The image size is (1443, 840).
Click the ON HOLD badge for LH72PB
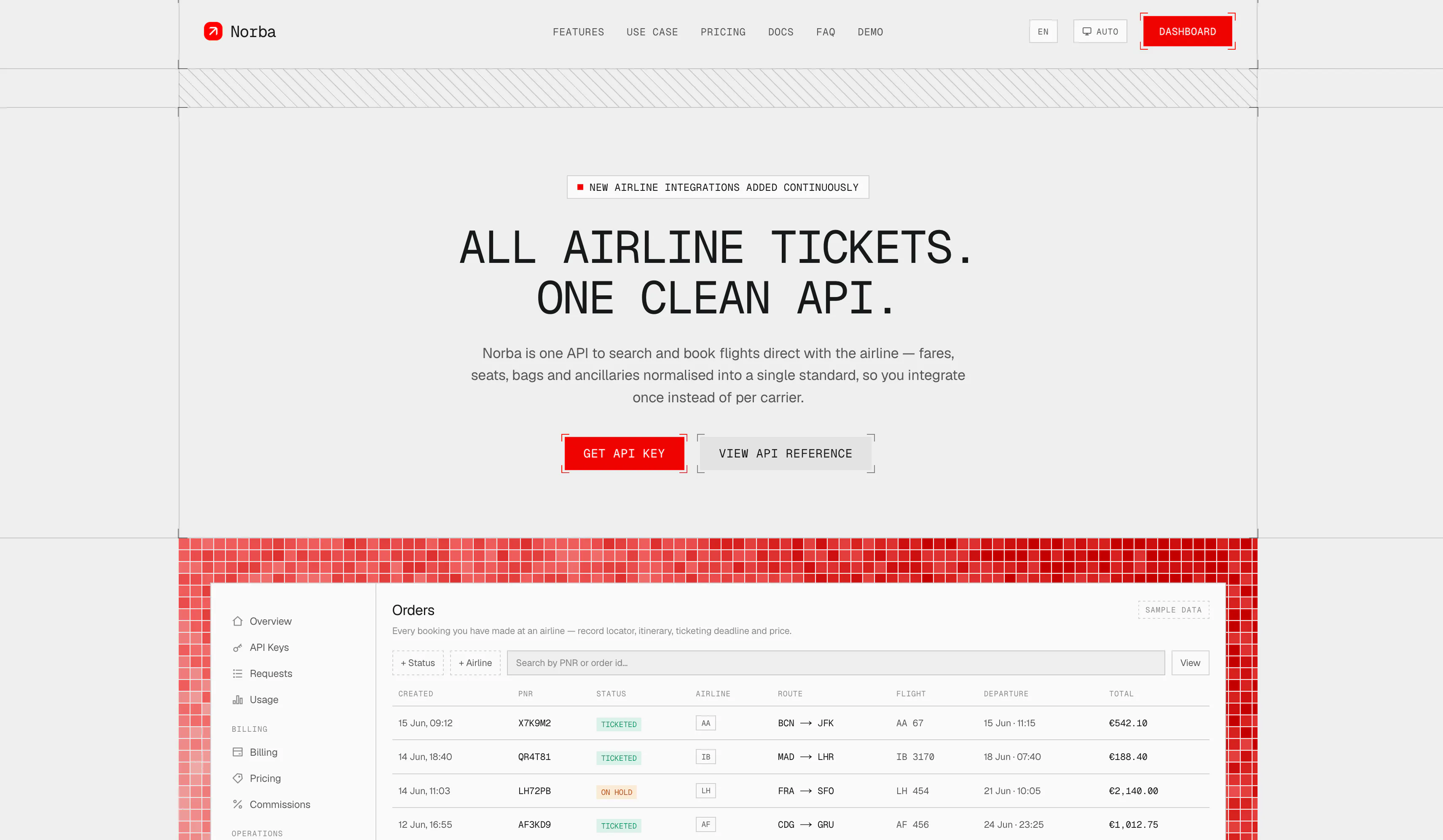(616, 792)
